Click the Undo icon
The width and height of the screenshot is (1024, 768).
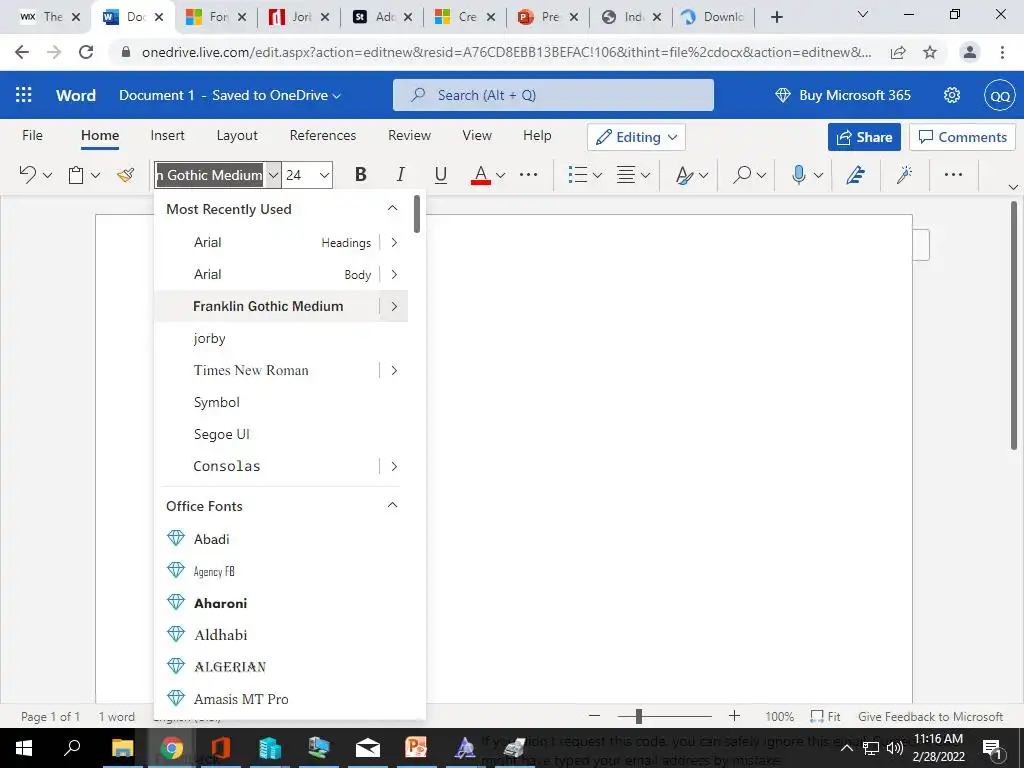pyautogui.click(x=27, y=175)
